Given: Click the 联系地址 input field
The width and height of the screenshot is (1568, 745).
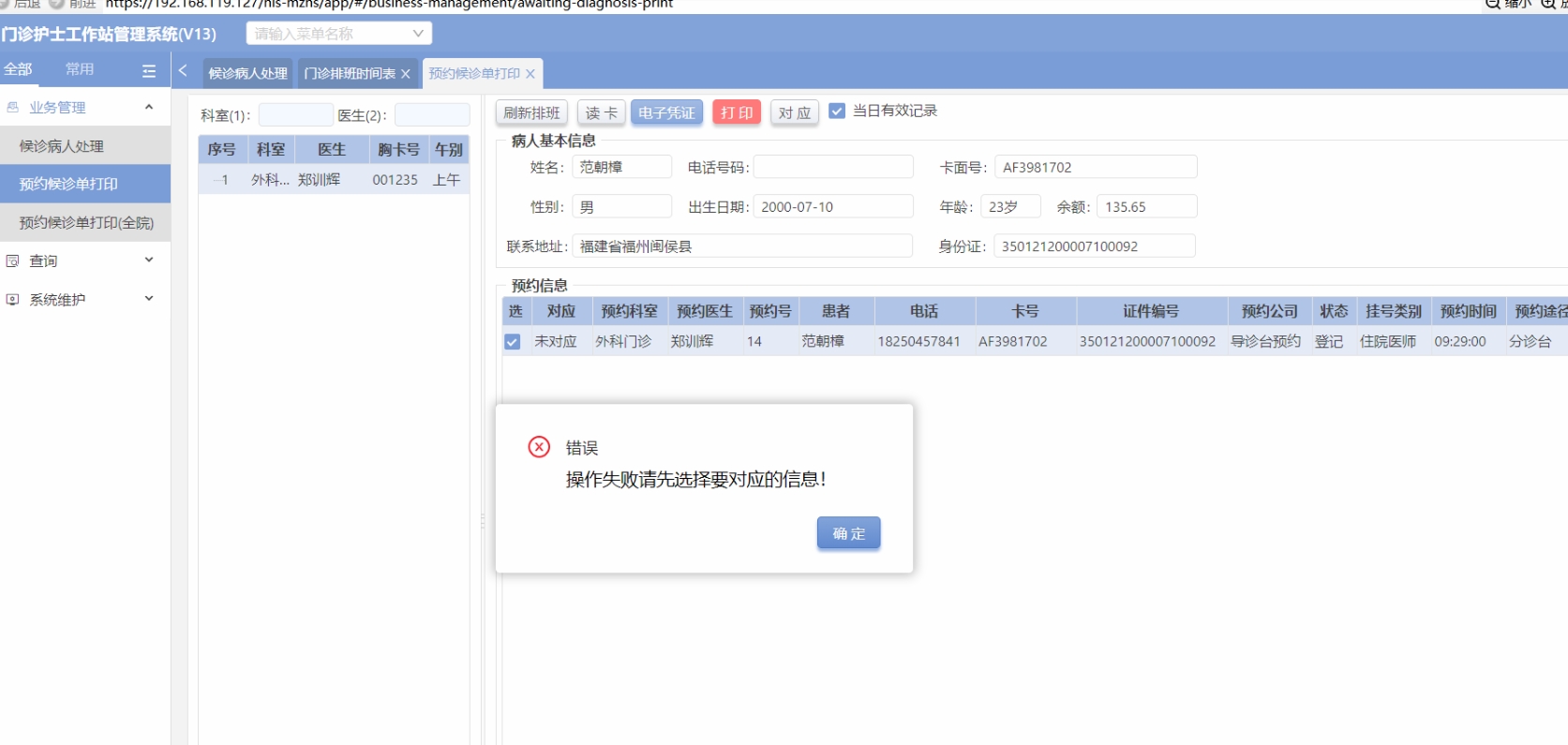Looking at the screenshot, I should click(742, 246).
